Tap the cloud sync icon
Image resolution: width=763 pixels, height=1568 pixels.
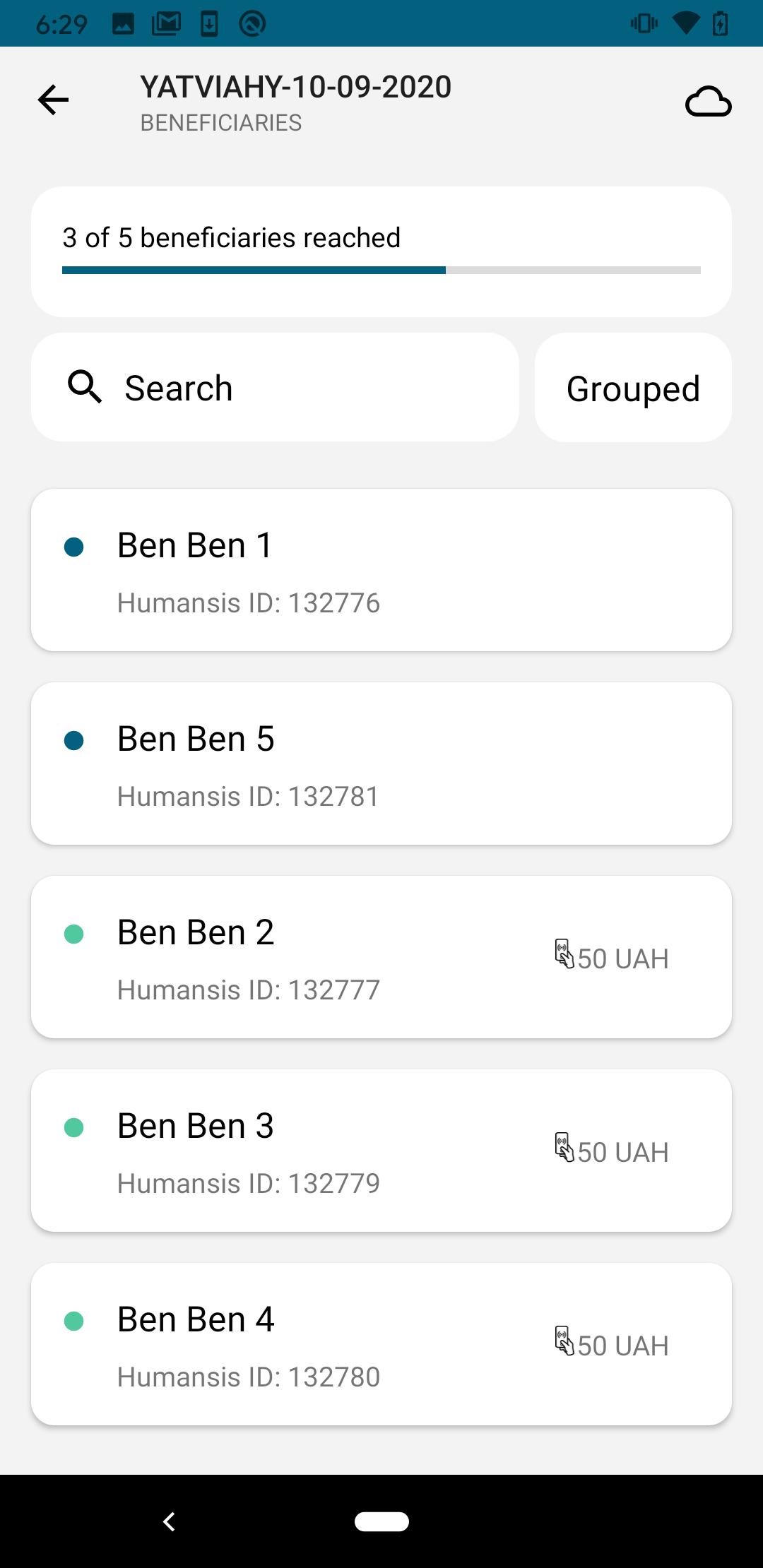pos(708,102)
